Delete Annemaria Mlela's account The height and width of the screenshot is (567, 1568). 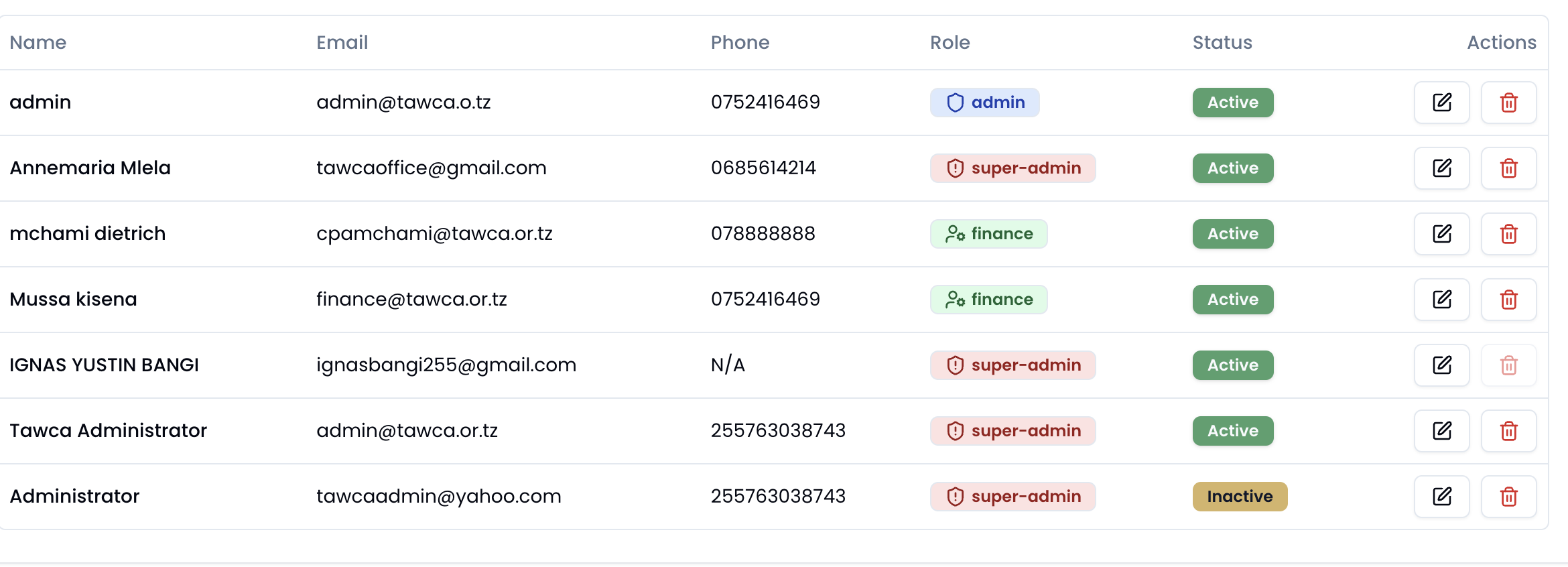(x=1508, y=168)
